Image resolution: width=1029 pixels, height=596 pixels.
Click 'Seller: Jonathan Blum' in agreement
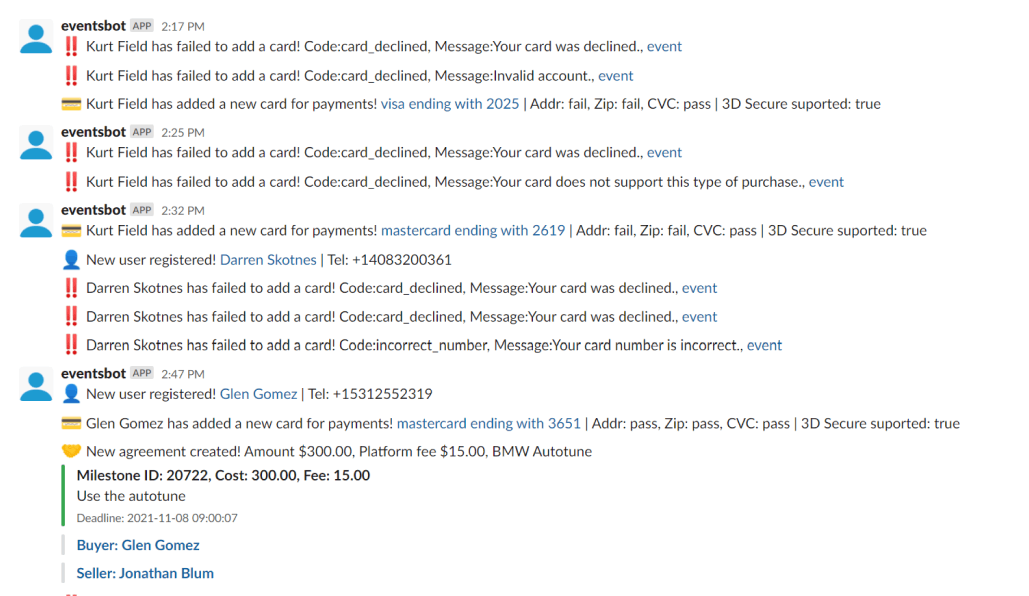(145, 574)
